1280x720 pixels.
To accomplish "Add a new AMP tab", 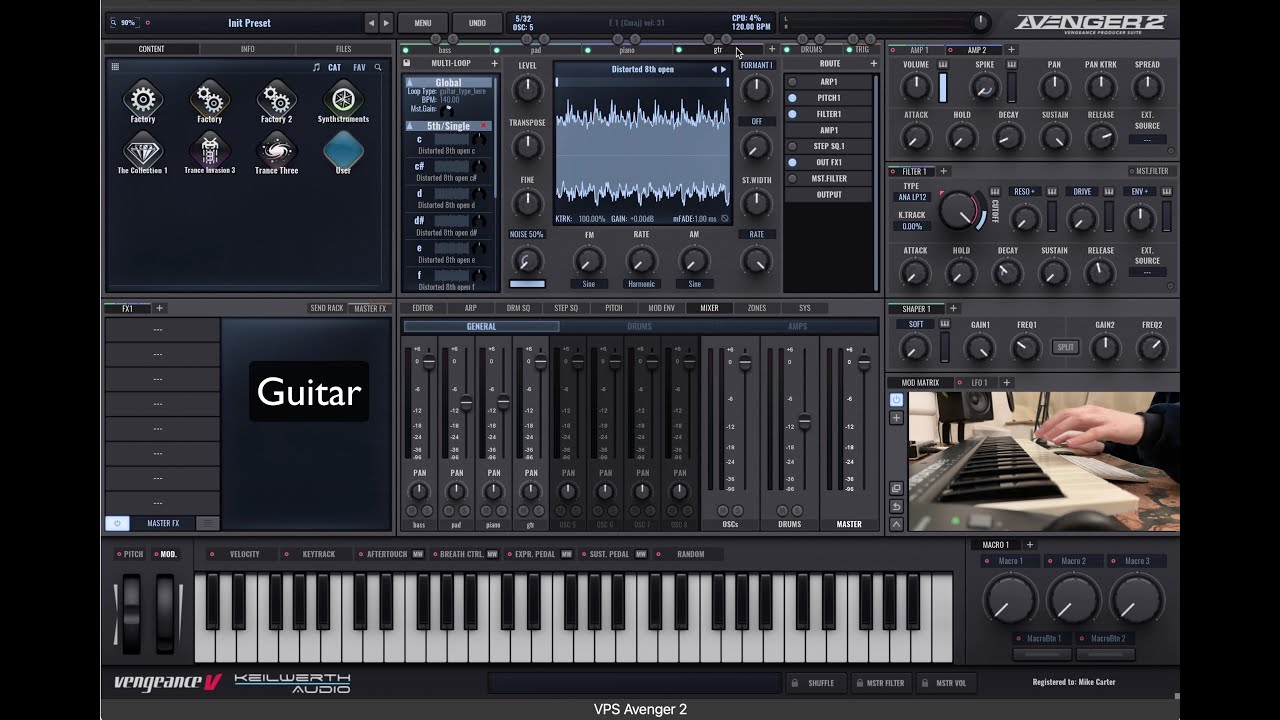I will tap(1011, 49).
